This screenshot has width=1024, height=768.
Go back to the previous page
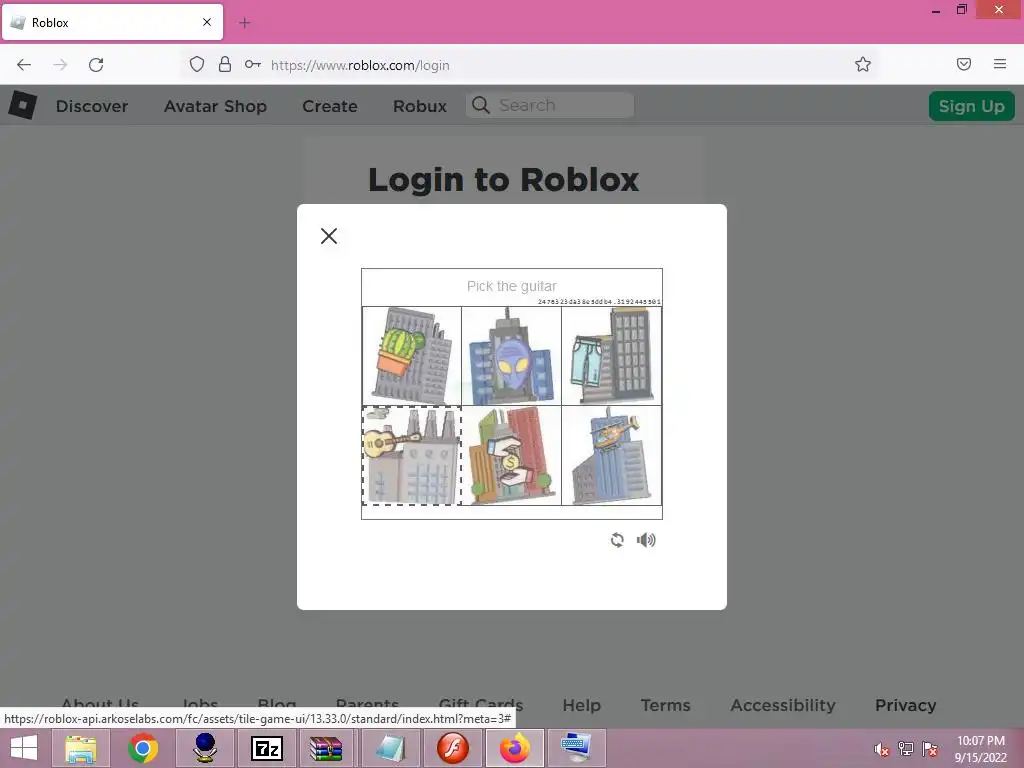click(24, 65)
